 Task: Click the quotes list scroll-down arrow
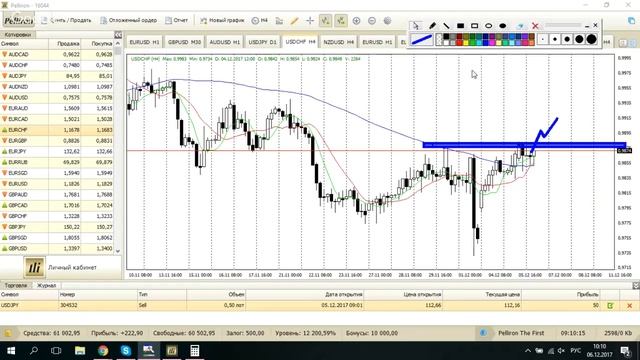(x=118, y=251)
